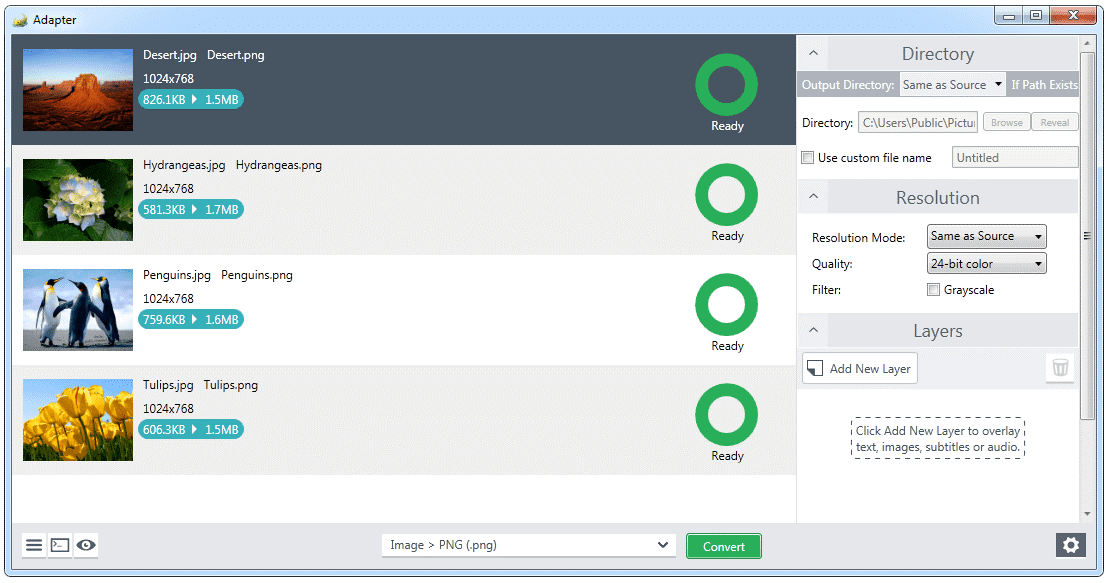Enable the Grayscale filter checkbox
The height and width of the screenshot is (583, 1110).
click(933, 289)
